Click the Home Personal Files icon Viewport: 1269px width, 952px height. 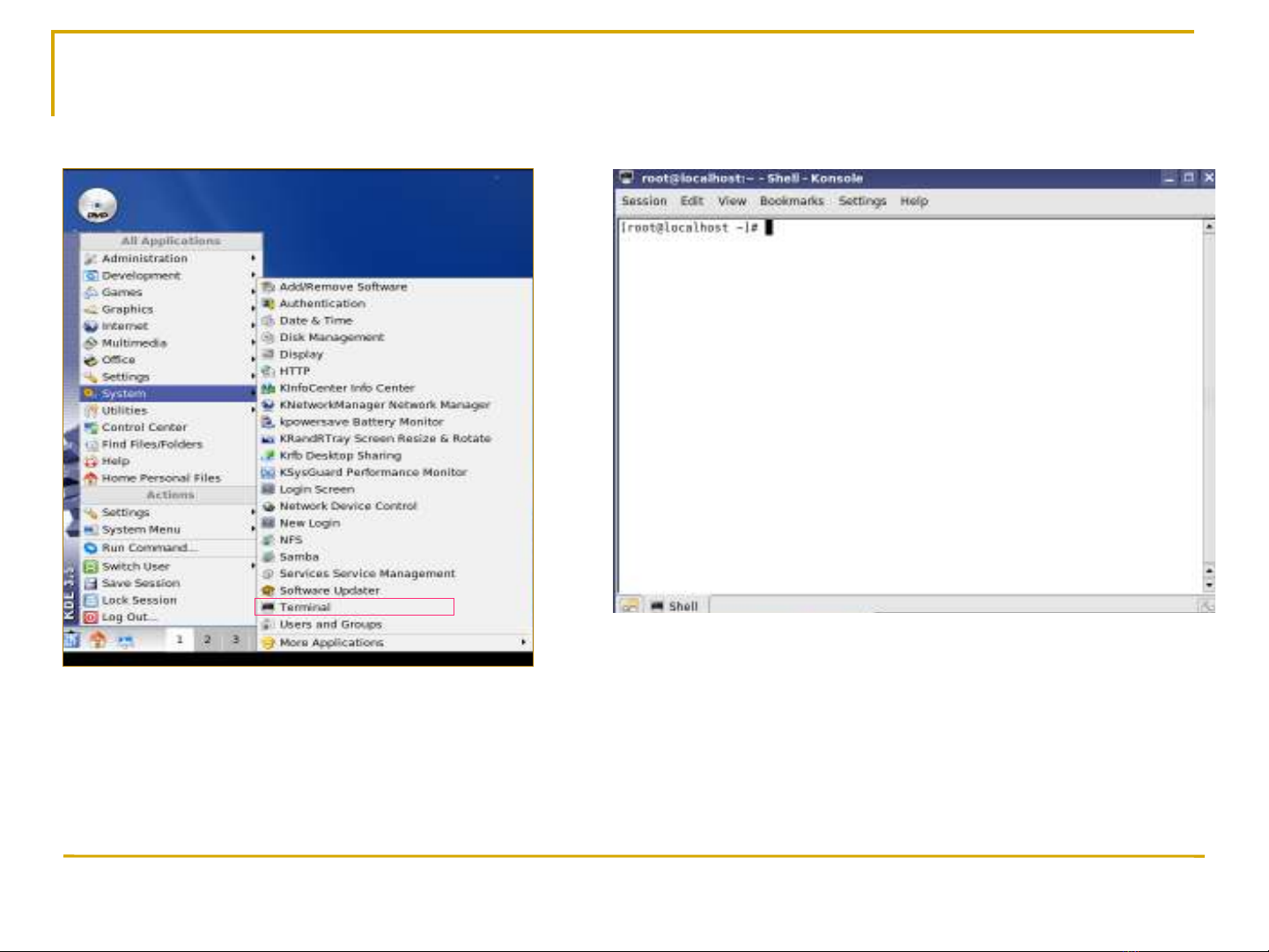(x=90, y=478)
